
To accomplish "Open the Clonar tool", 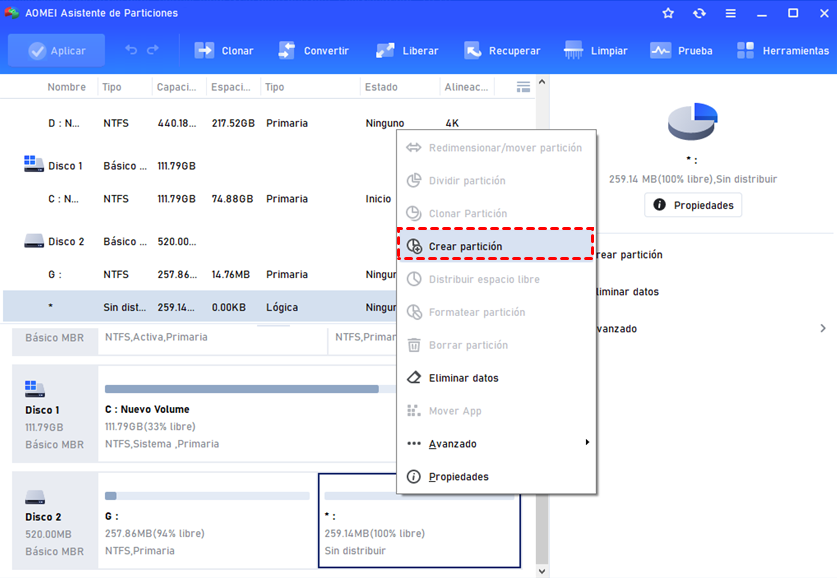I will (x=224, y=51).
